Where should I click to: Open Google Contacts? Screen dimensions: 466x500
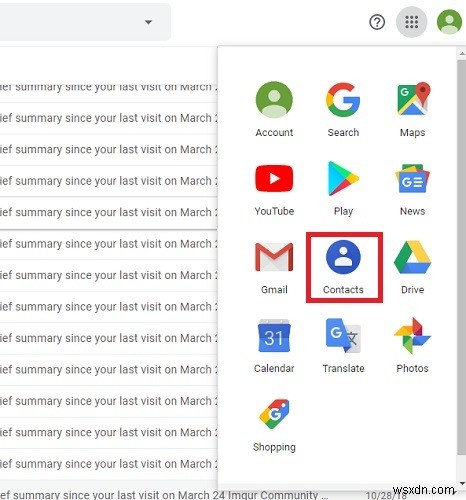point(344,267)
